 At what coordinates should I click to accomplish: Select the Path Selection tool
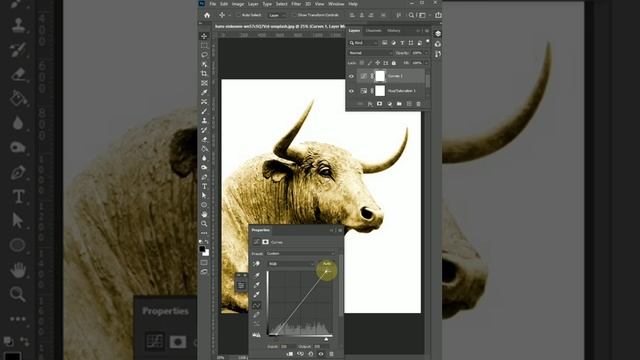[x=204, y=196]
